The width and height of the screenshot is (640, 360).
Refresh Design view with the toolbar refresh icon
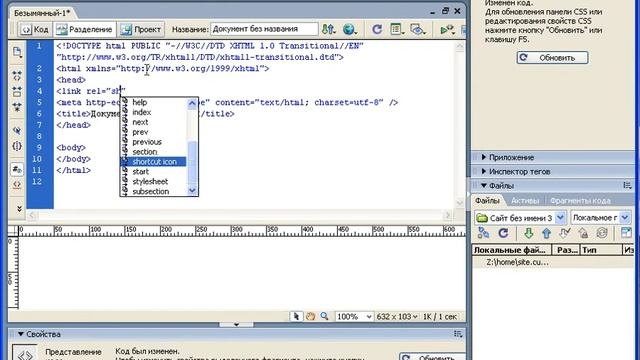[377, 29]
